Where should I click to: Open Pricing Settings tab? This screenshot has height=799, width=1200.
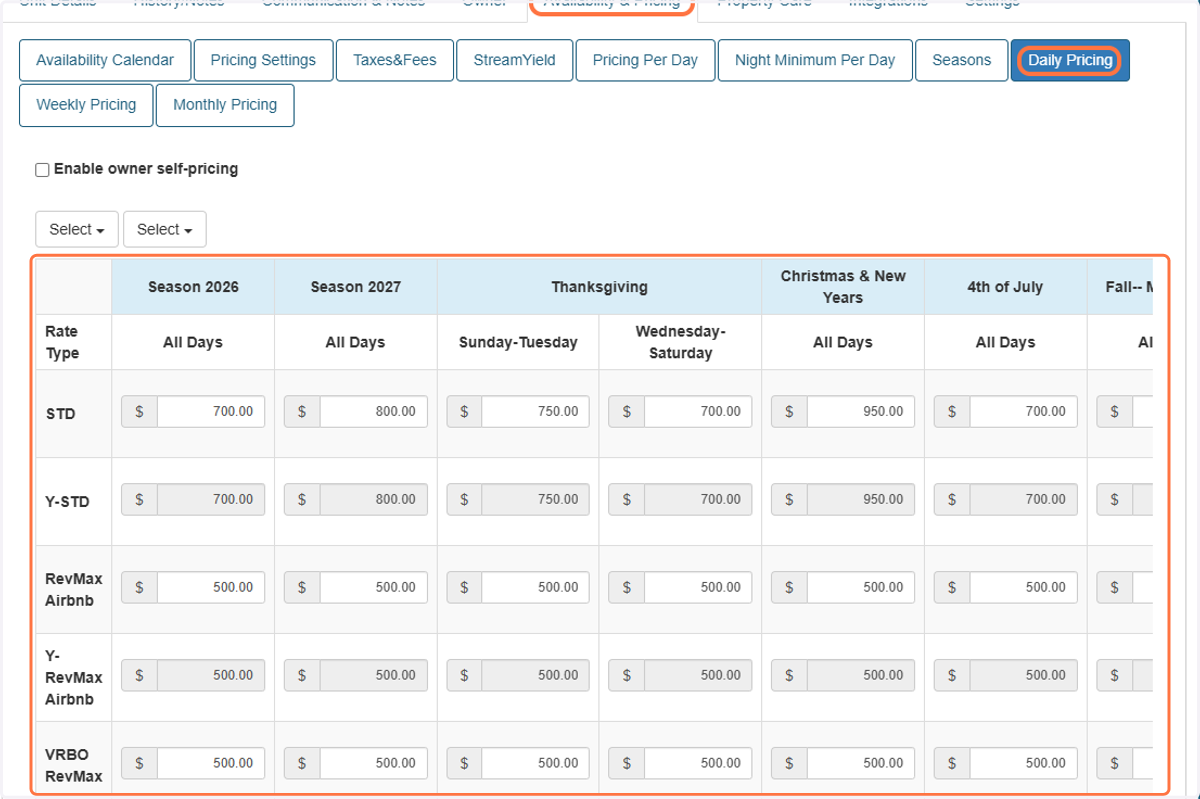(263, 60)
